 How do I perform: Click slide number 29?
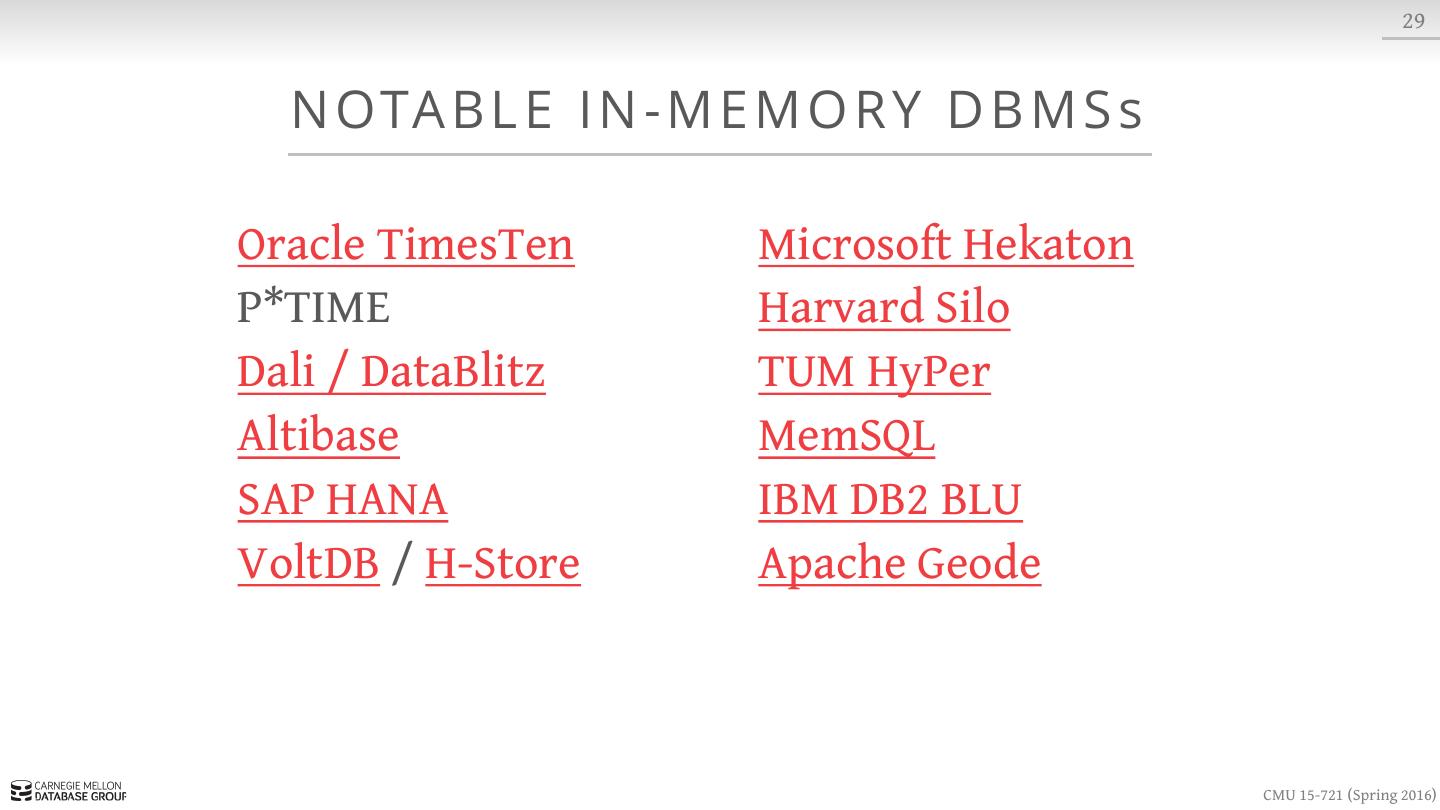pyautogui.click(x=1413, y=21)
